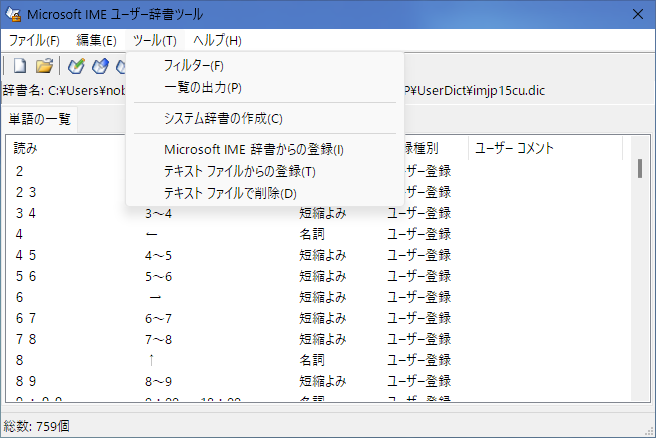656x438 pixels.
Task: Choose フィルター(F) from the tools menu
Action: coord(265,66)
